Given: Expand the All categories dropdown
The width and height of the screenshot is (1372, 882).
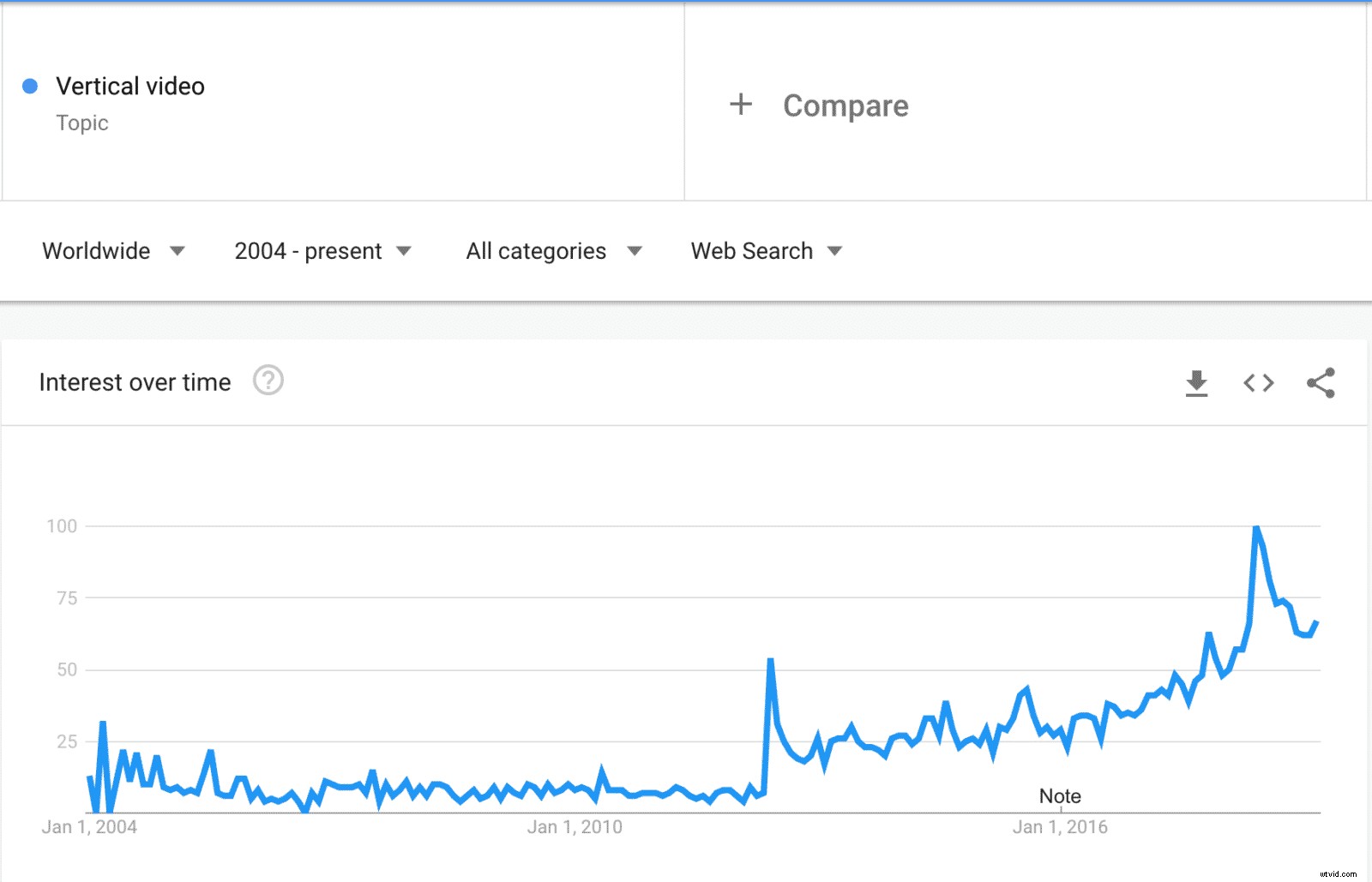Looking at the screenshot, I should point(554,251).
